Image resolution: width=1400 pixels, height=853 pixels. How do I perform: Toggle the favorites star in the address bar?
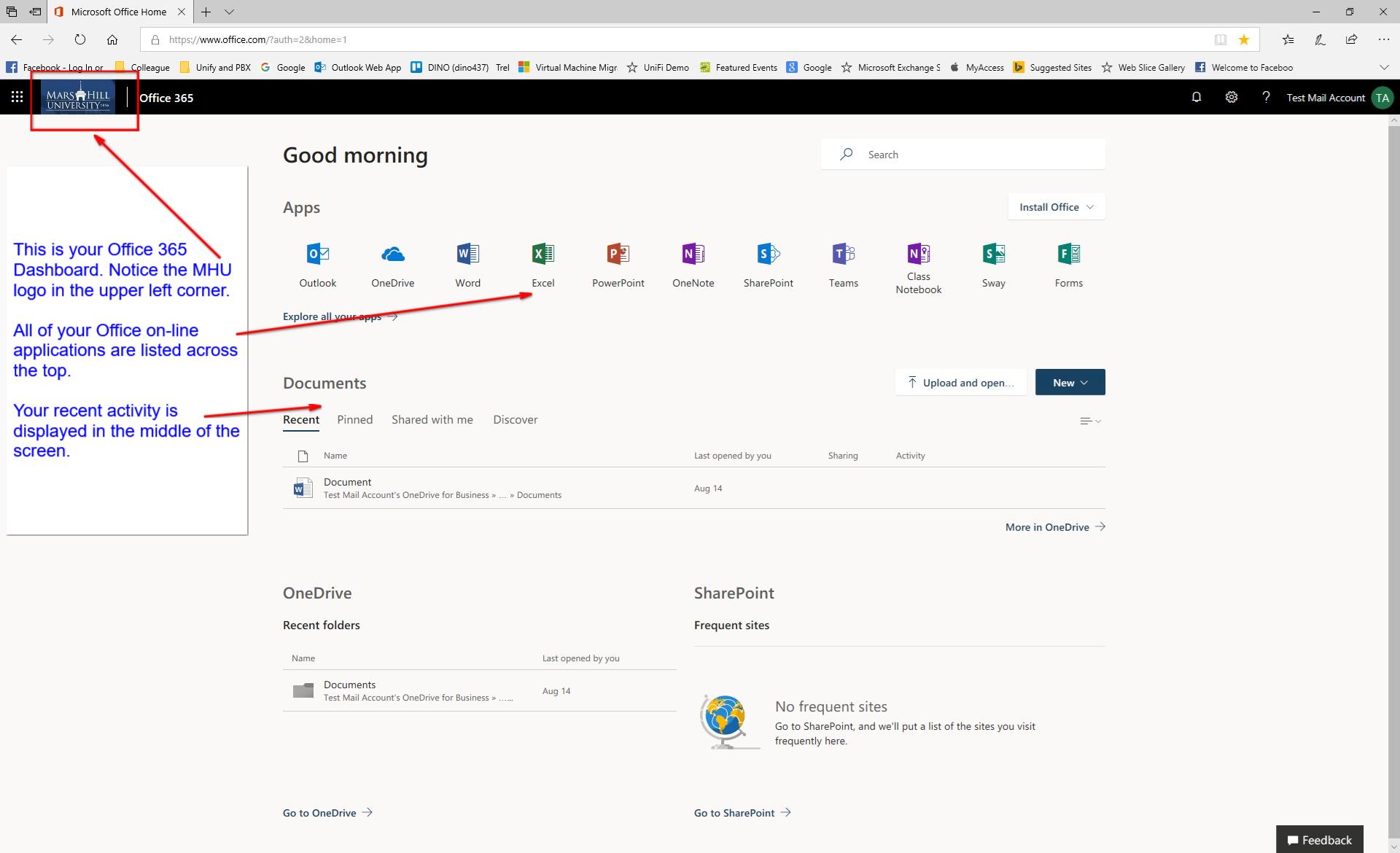1244,39
